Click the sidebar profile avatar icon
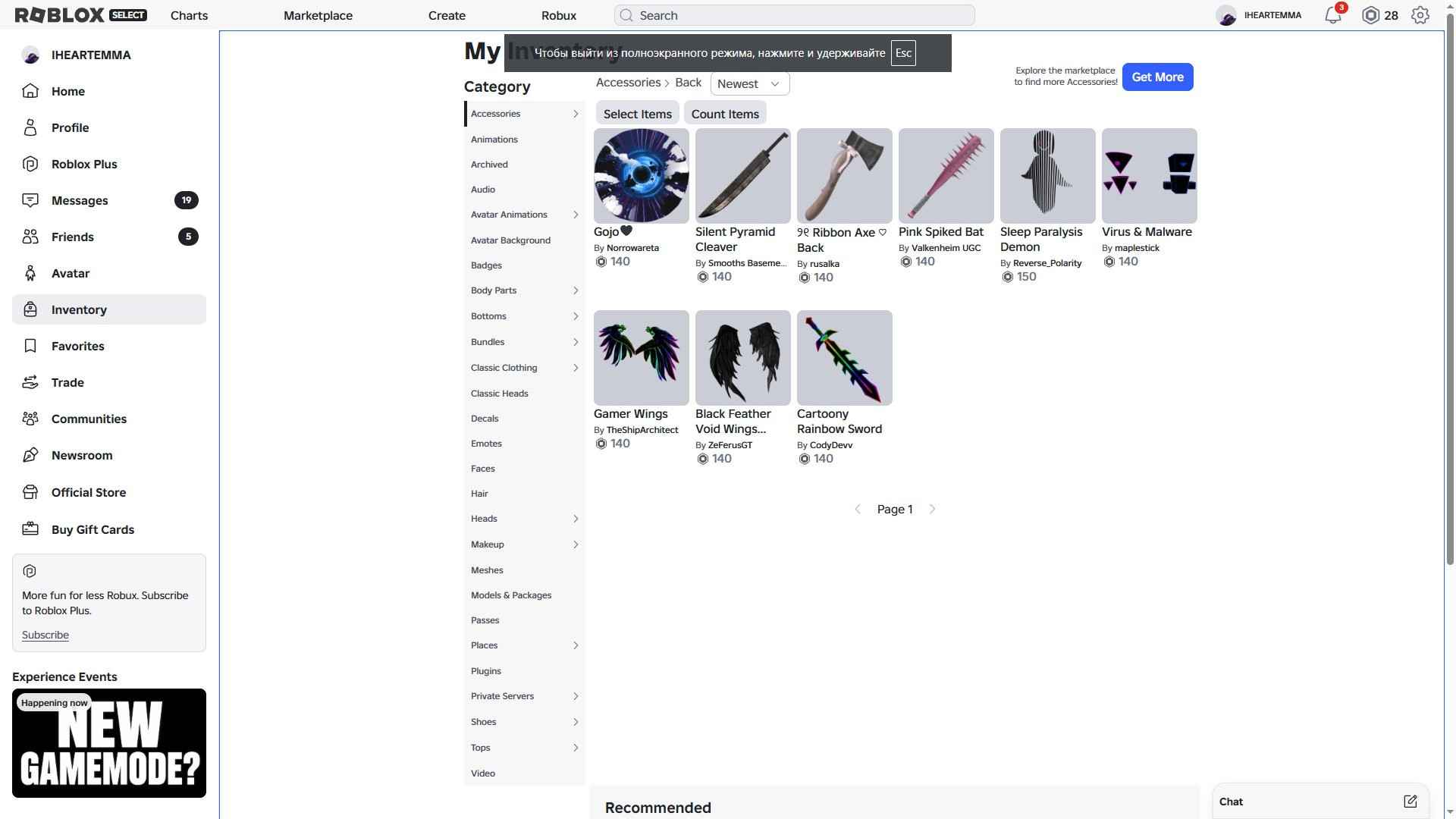The image size is (1456, 819). click(x=30, y=55)
